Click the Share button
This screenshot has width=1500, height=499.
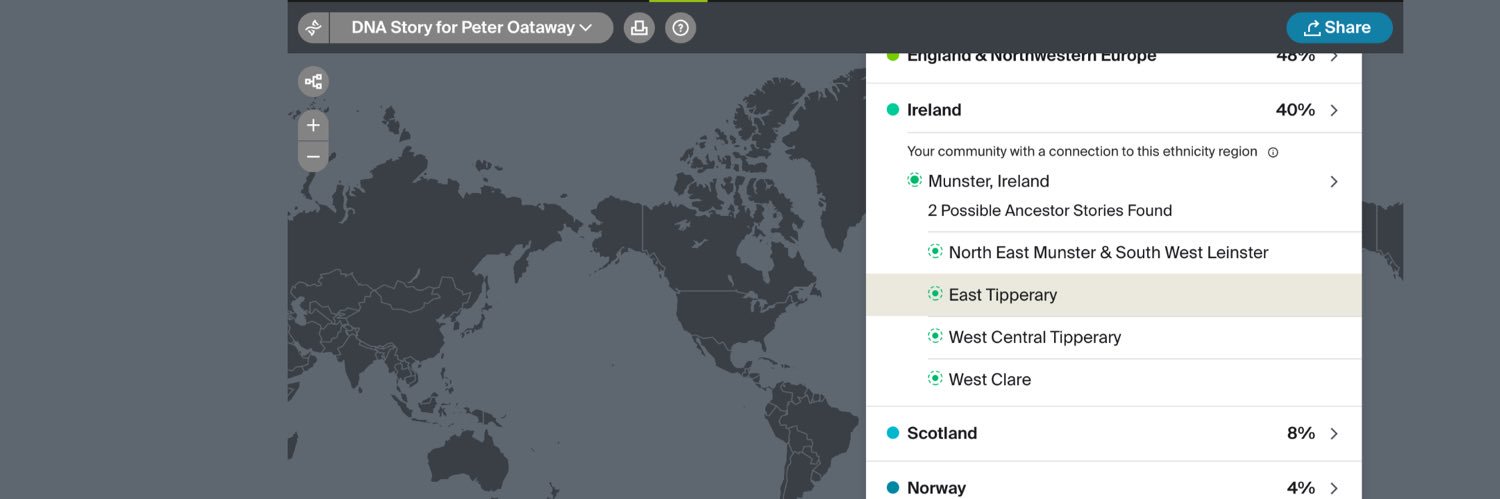click(1338, 28)
